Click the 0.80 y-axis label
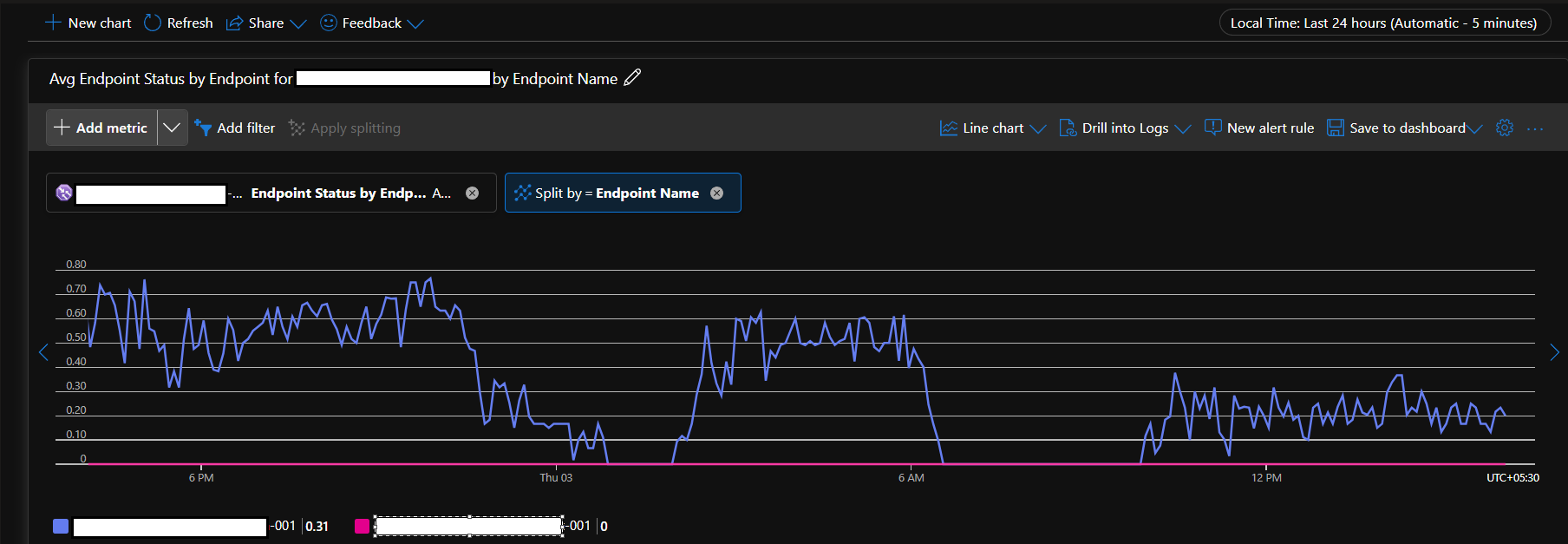The image size is (1568, 544). [x=76, y=265]
